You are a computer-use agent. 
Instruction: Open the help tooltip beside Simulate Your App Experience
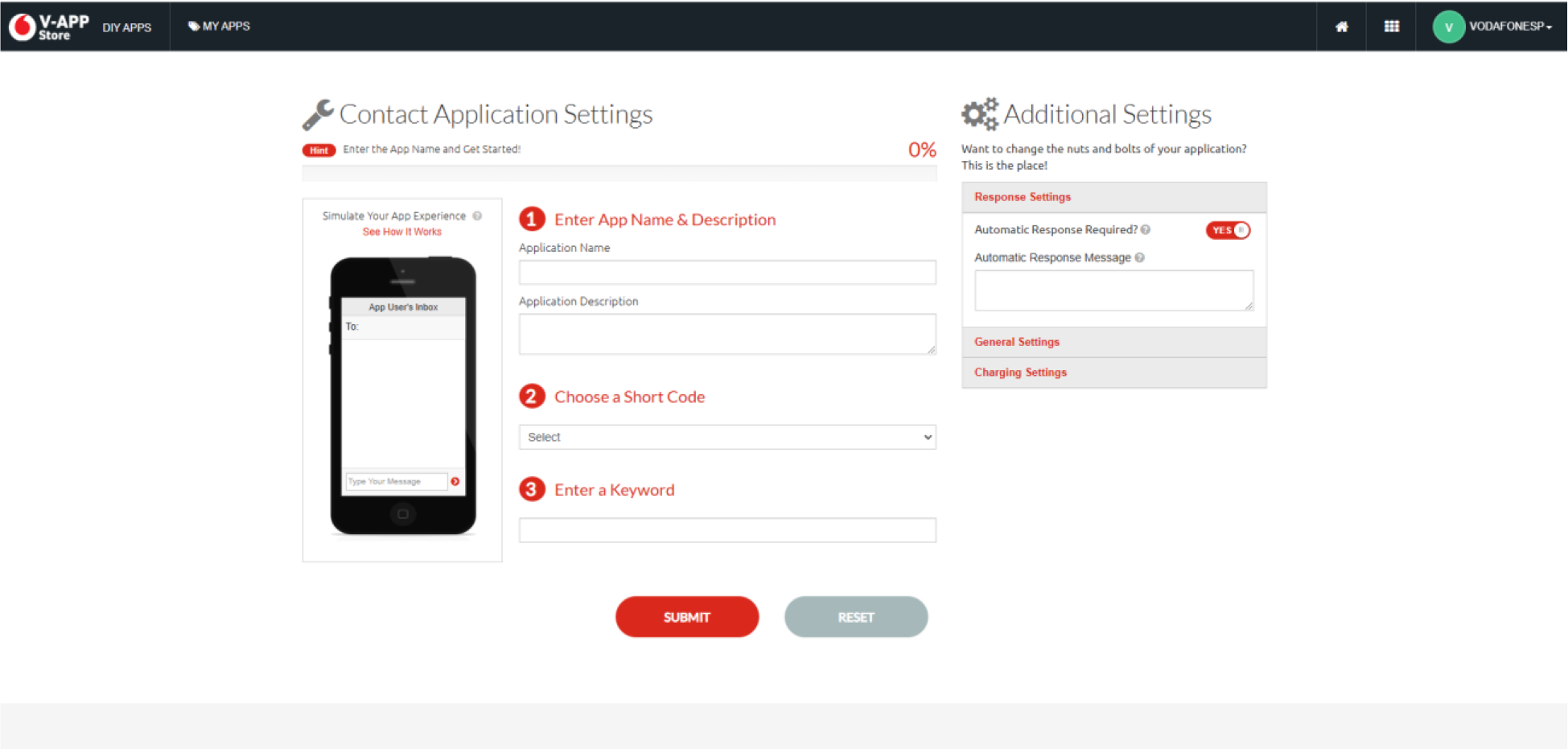point(477,216)
